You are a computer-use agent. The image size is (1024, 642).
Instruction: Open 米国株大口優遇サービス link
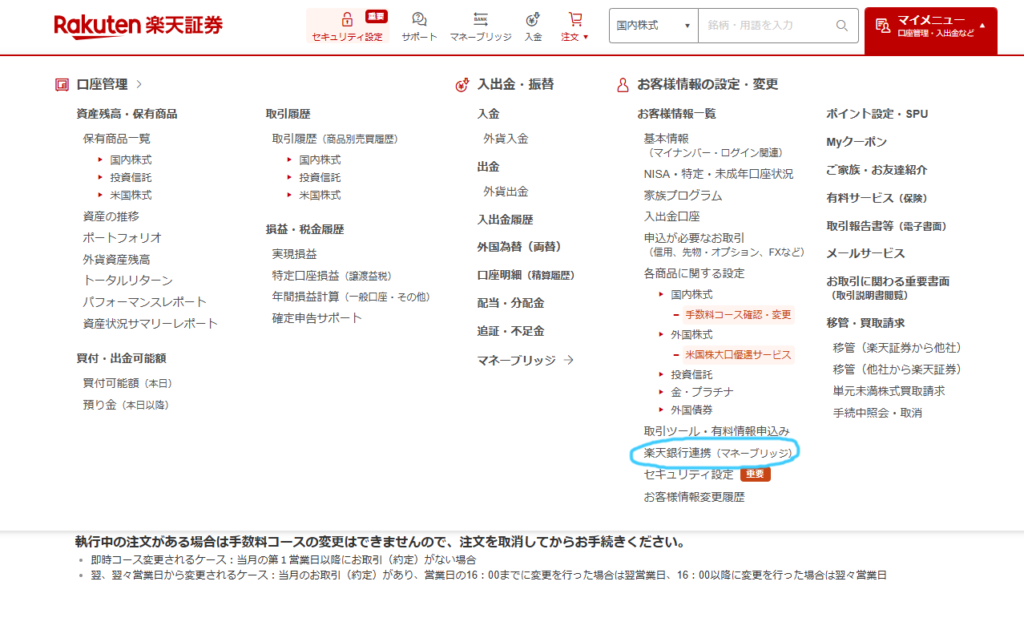738,355
